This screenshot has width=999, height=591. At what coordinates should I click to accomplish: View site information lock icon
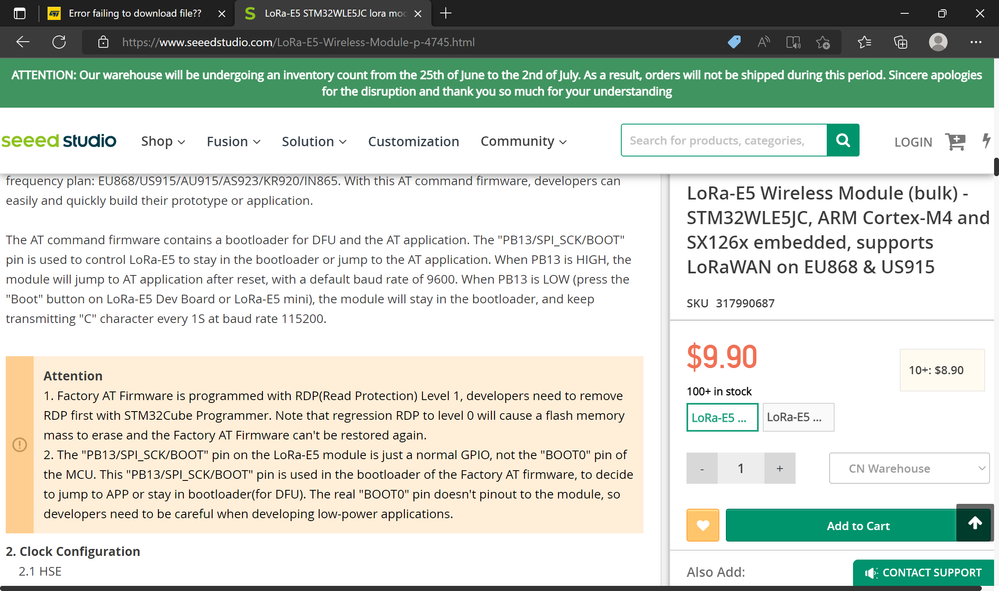click(x=103, y=42)
